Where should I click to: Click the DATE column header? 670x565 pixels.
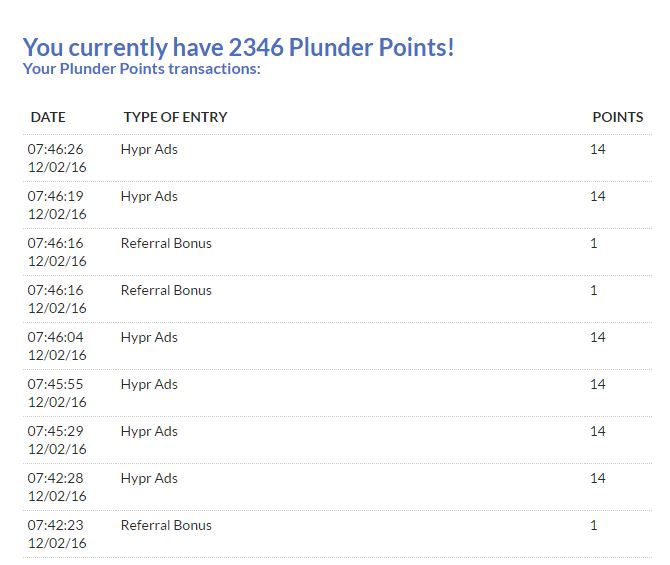pyautogui.click(x=48, y=117)
